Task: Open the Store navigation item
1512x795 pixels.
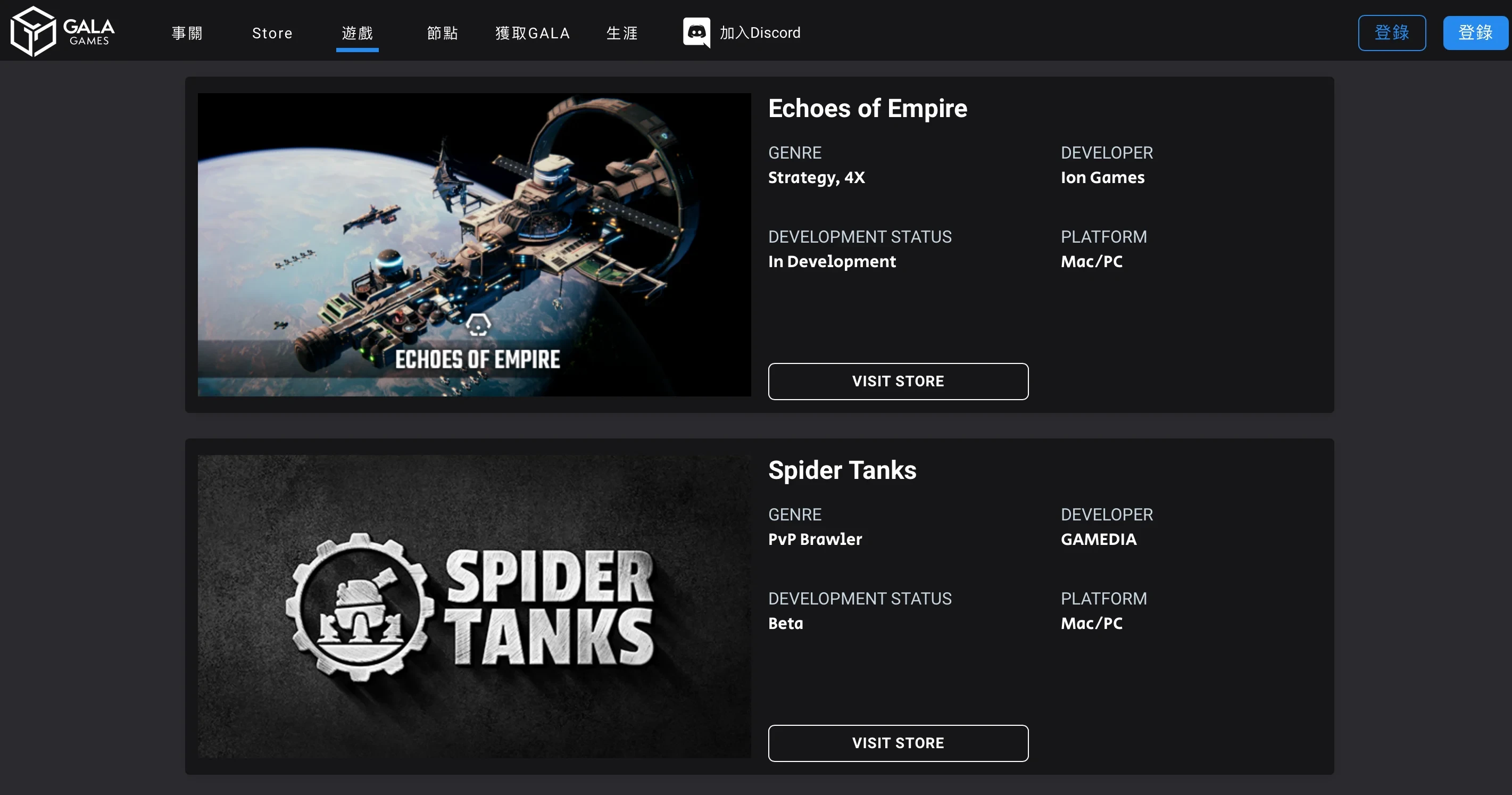Action: (x=272, y=33)
